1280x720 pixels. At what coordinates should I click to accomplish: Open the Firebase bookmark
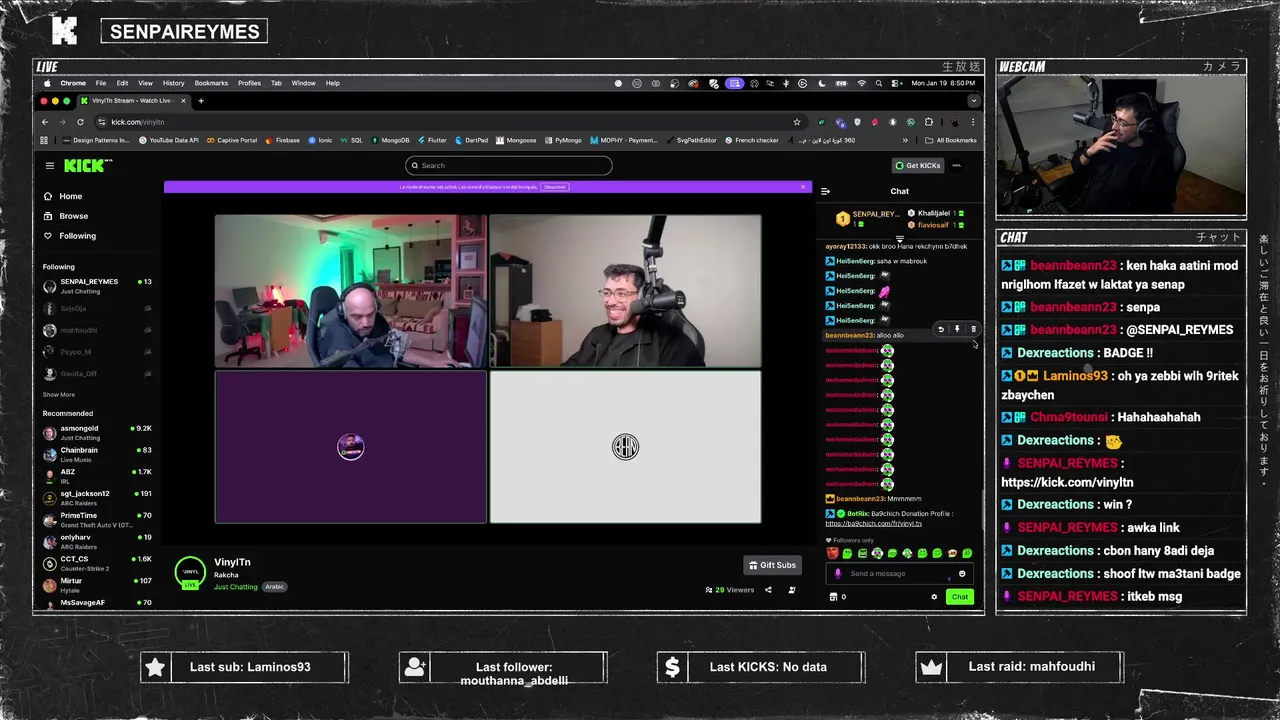[283, 140]
